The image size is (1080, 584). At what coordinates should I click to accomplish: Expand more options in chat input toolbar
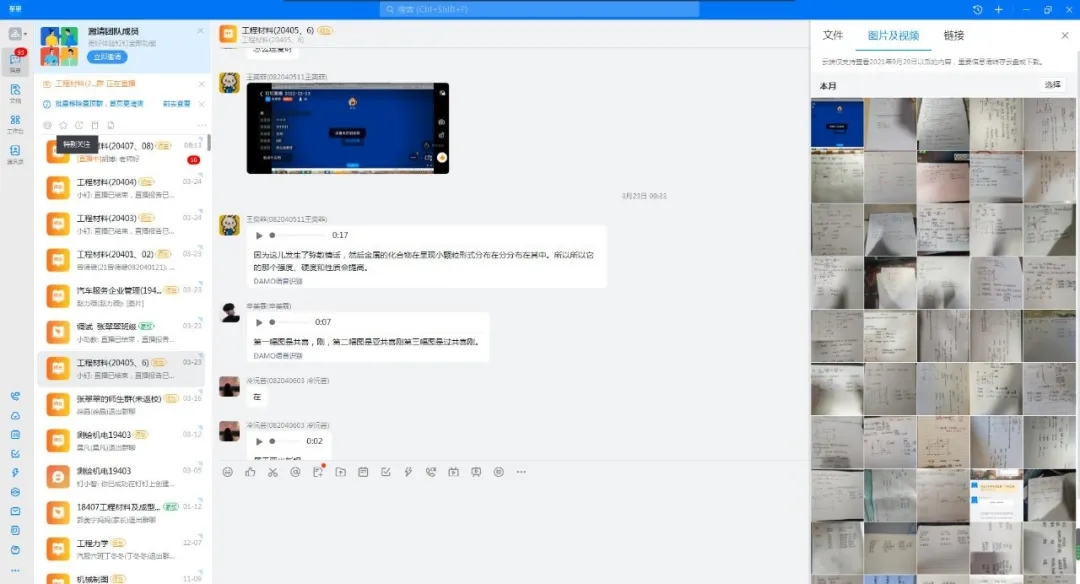[521, 472]
